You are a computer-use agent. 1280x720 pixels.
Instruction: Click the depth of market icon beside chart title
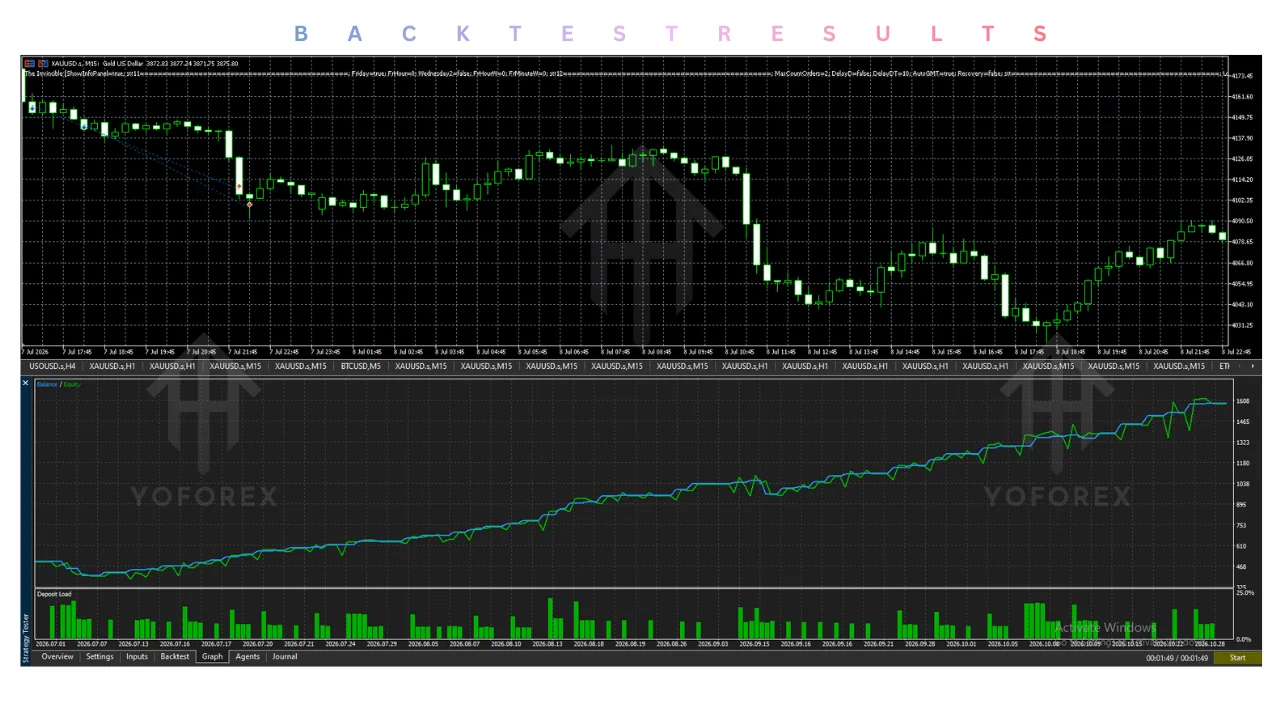pos(43,63)
